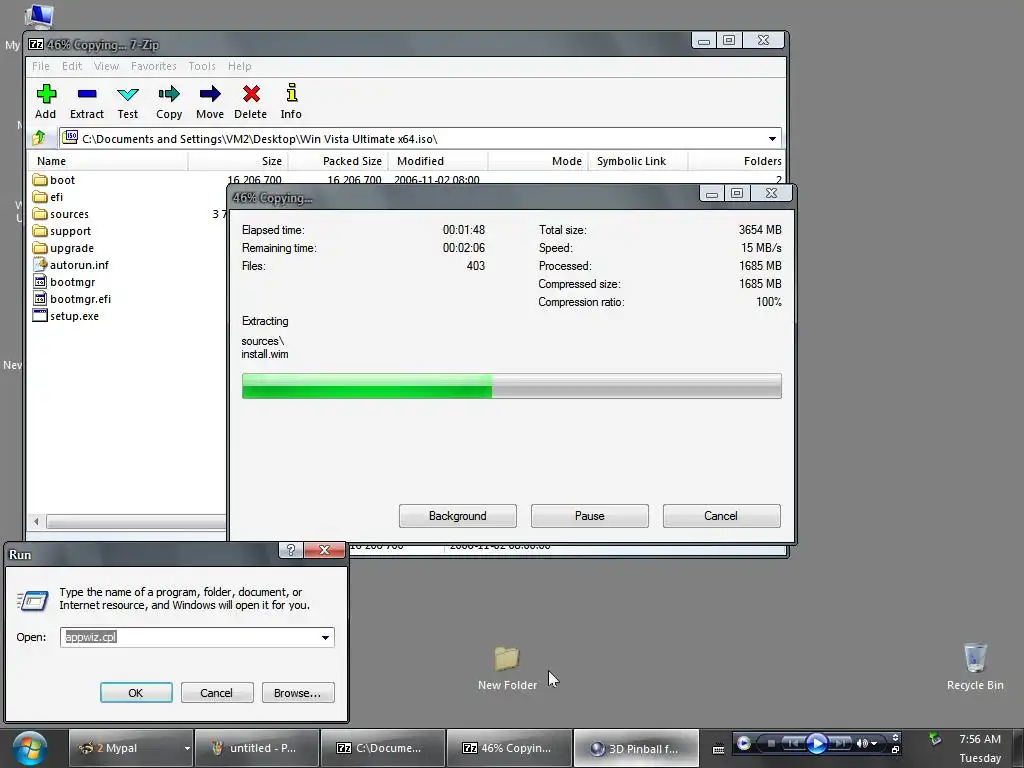
Task: Click the Run dialog help question mark
Action: (291, 550)
